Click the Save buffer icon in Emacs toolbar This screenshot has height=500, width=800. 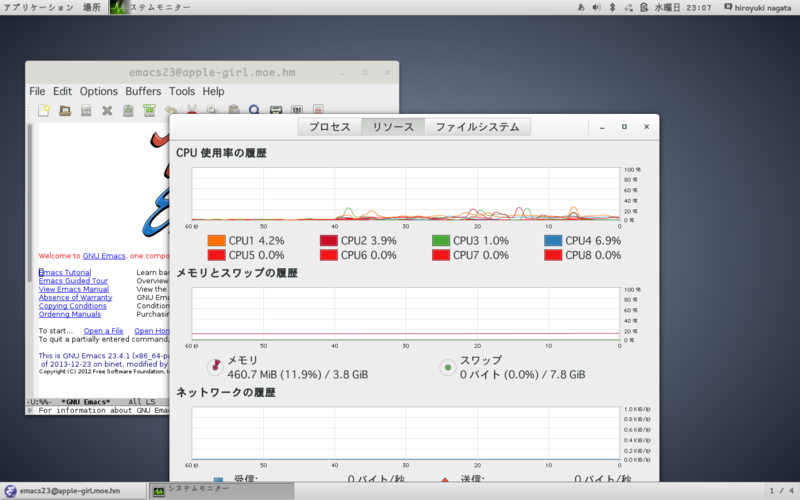click(128, 110)
